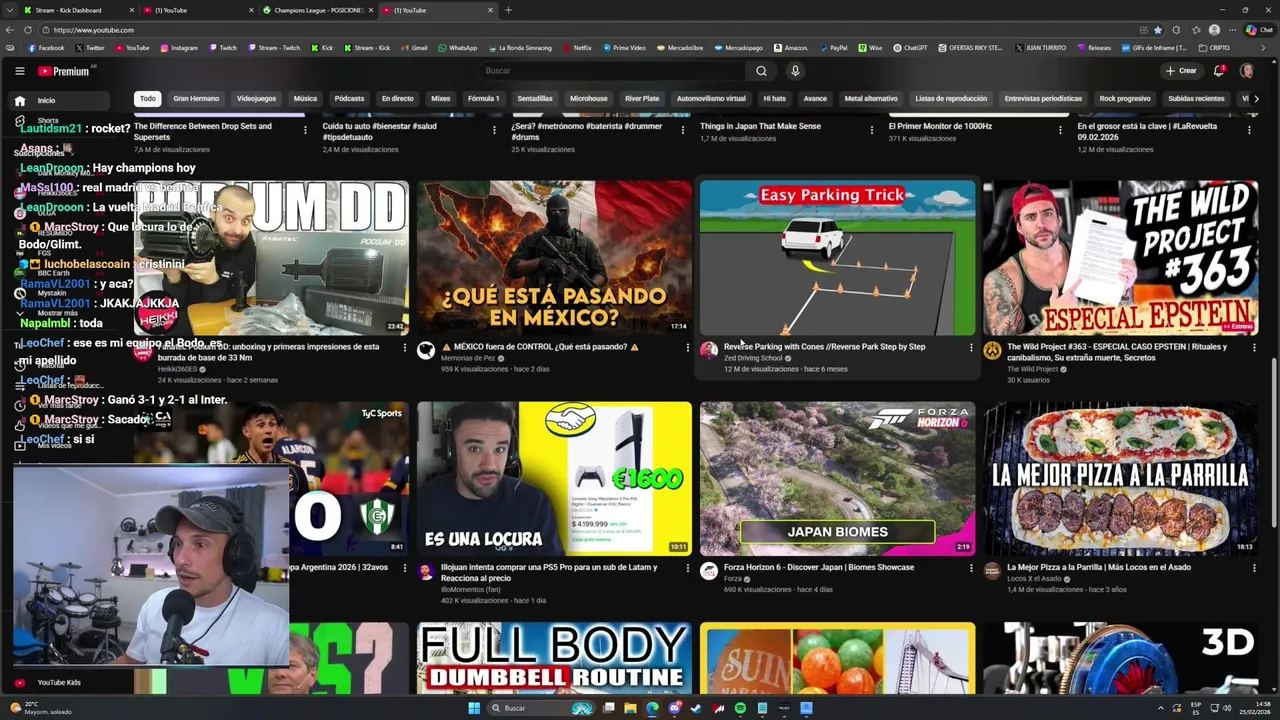Open the Easy Parking Trick thumbnail
This screenshot has height=720, width=1280.
(x=837, y=258)
